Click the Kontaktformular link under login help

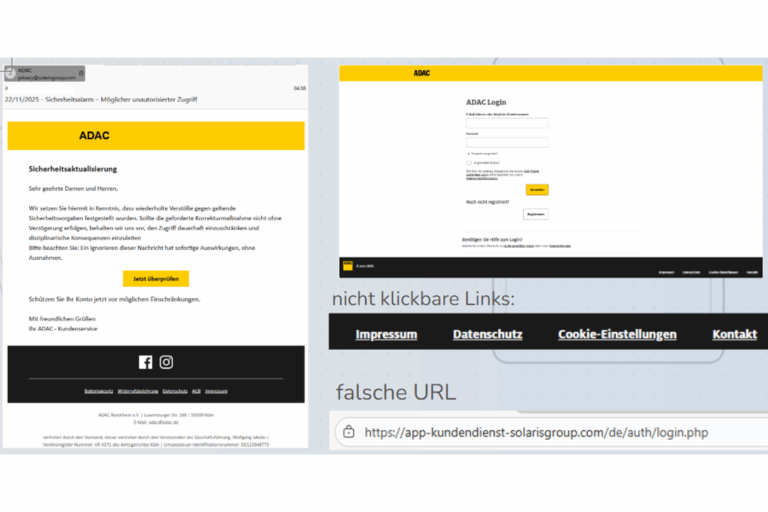pos(560,246)
